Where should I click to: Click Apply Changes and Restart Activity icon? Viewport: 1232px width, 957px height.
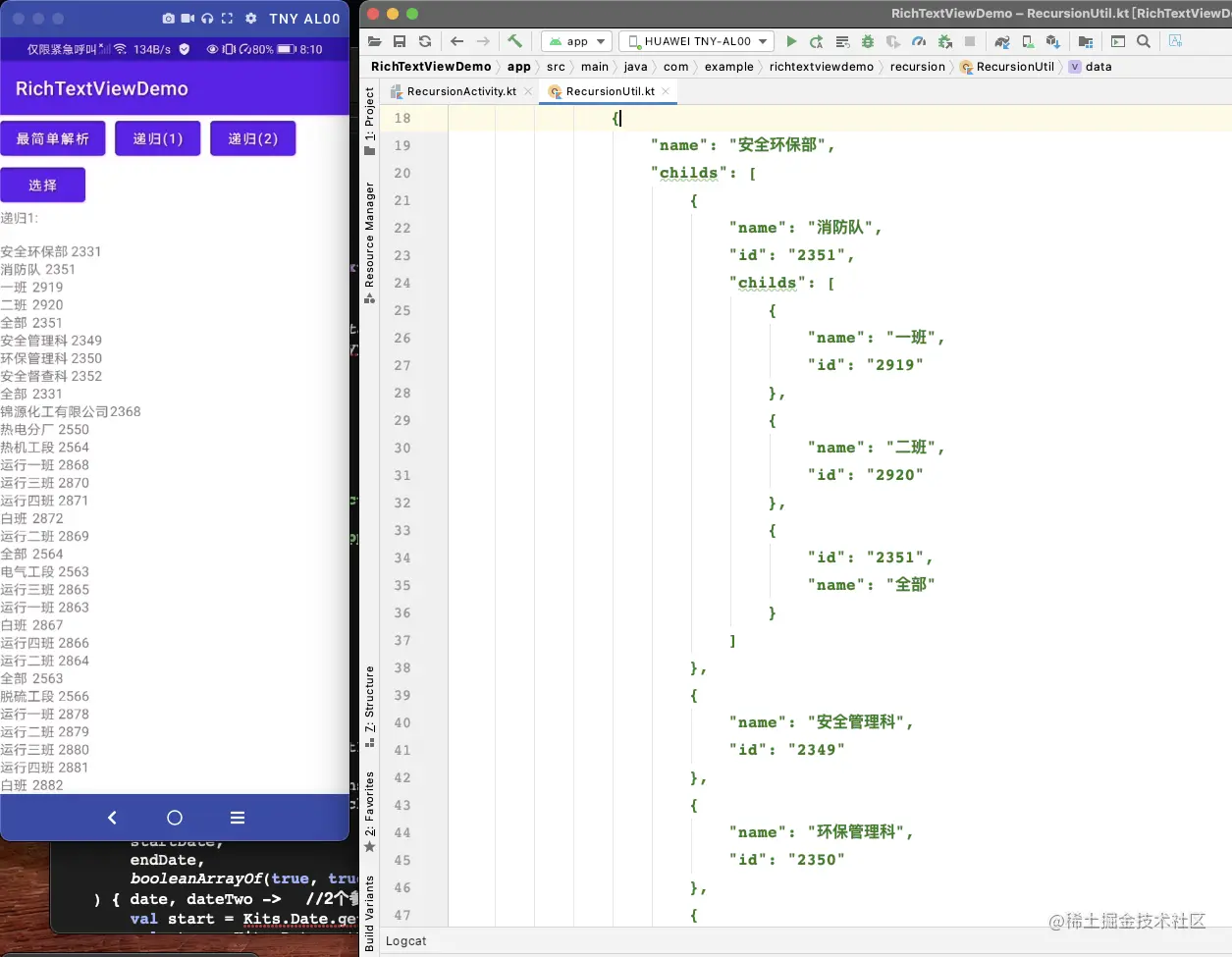[817, 41]
